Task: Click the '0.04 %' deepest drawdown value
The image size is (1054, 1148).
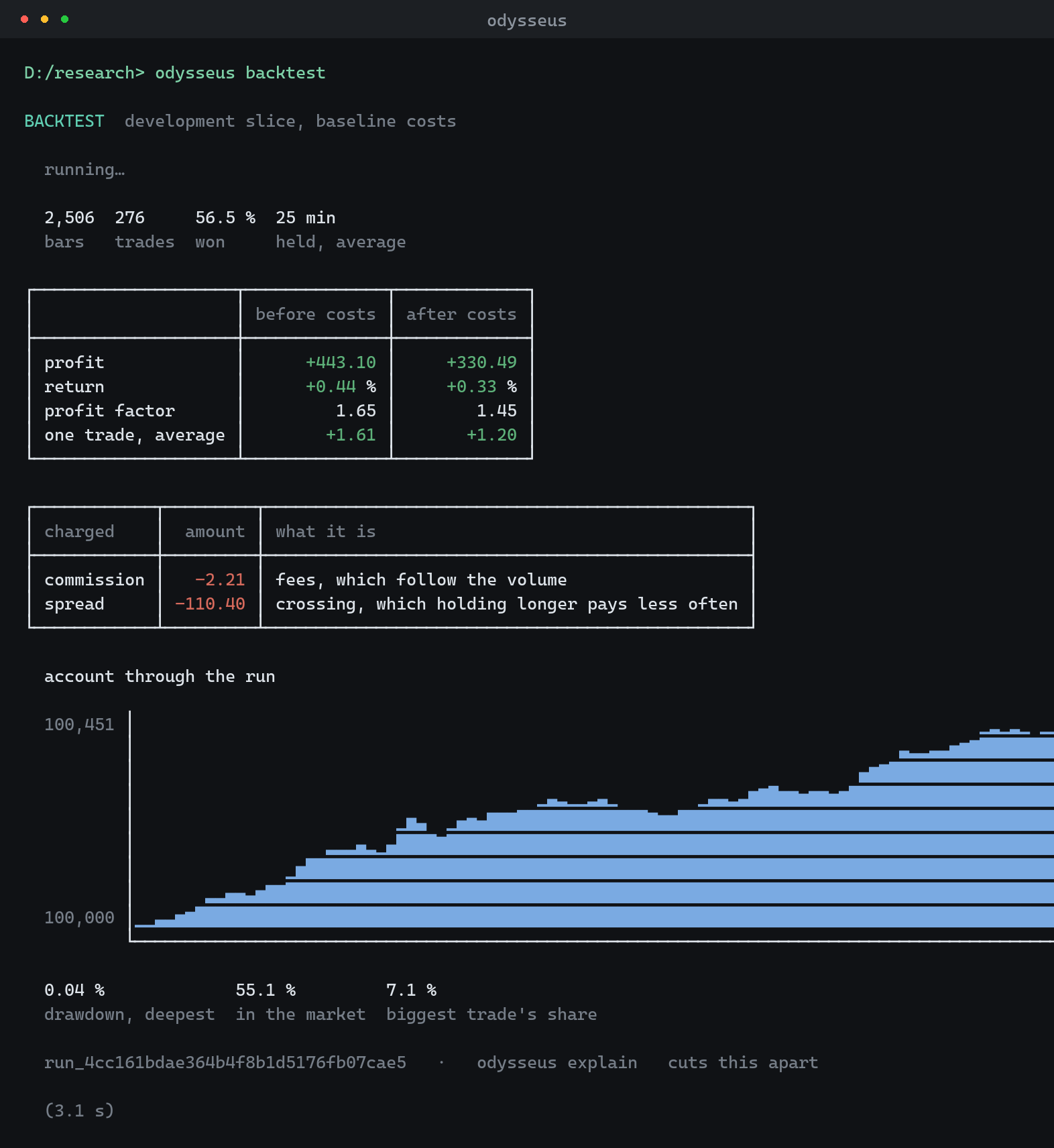Action: coord(74,990)
